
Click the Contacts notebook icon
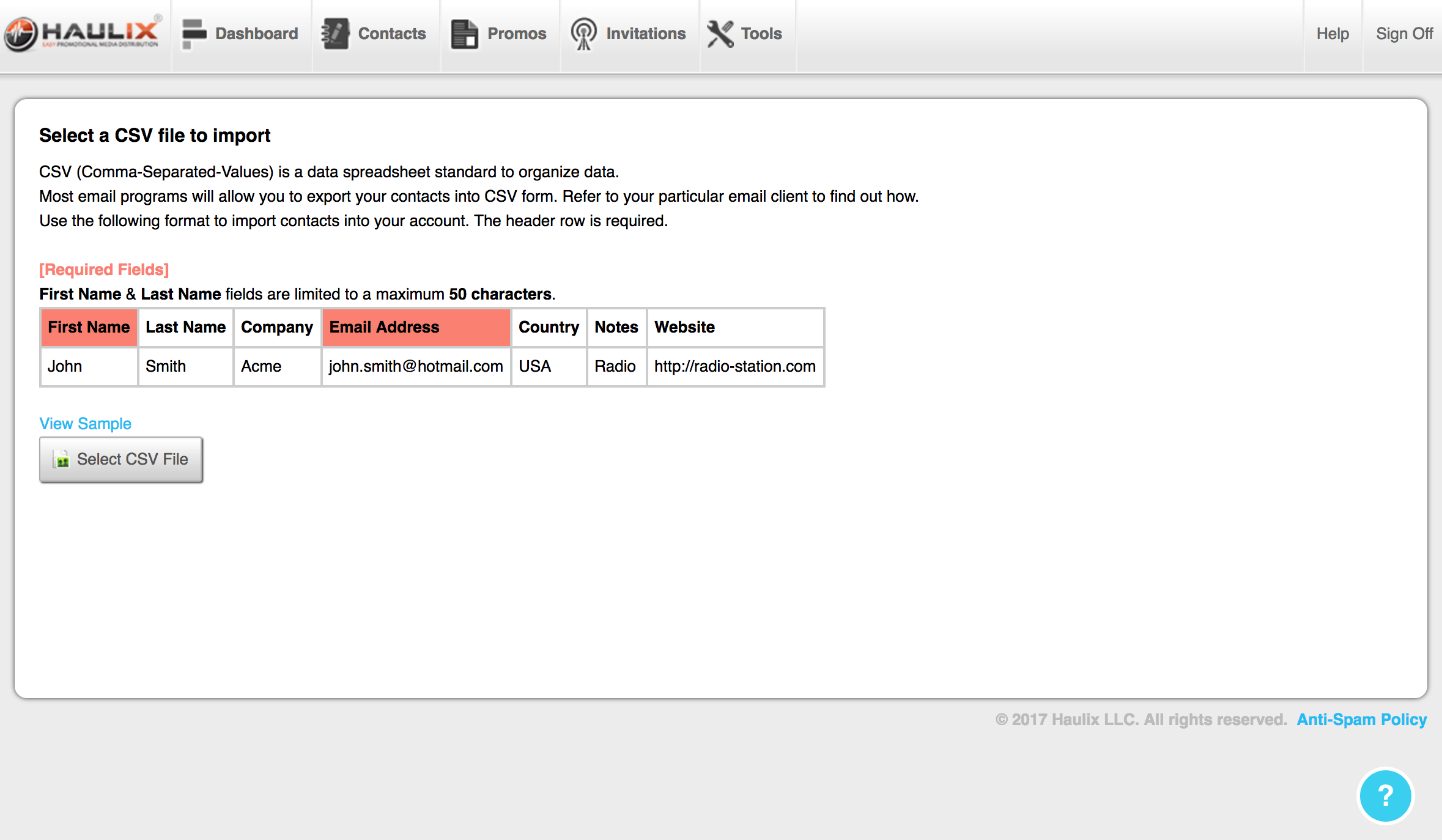click(x=336, y=34)
